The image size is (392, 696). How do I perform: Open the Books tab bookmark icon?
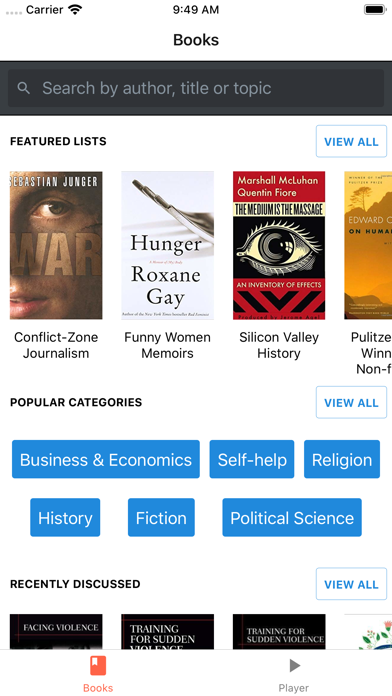[x=98, y=665]
